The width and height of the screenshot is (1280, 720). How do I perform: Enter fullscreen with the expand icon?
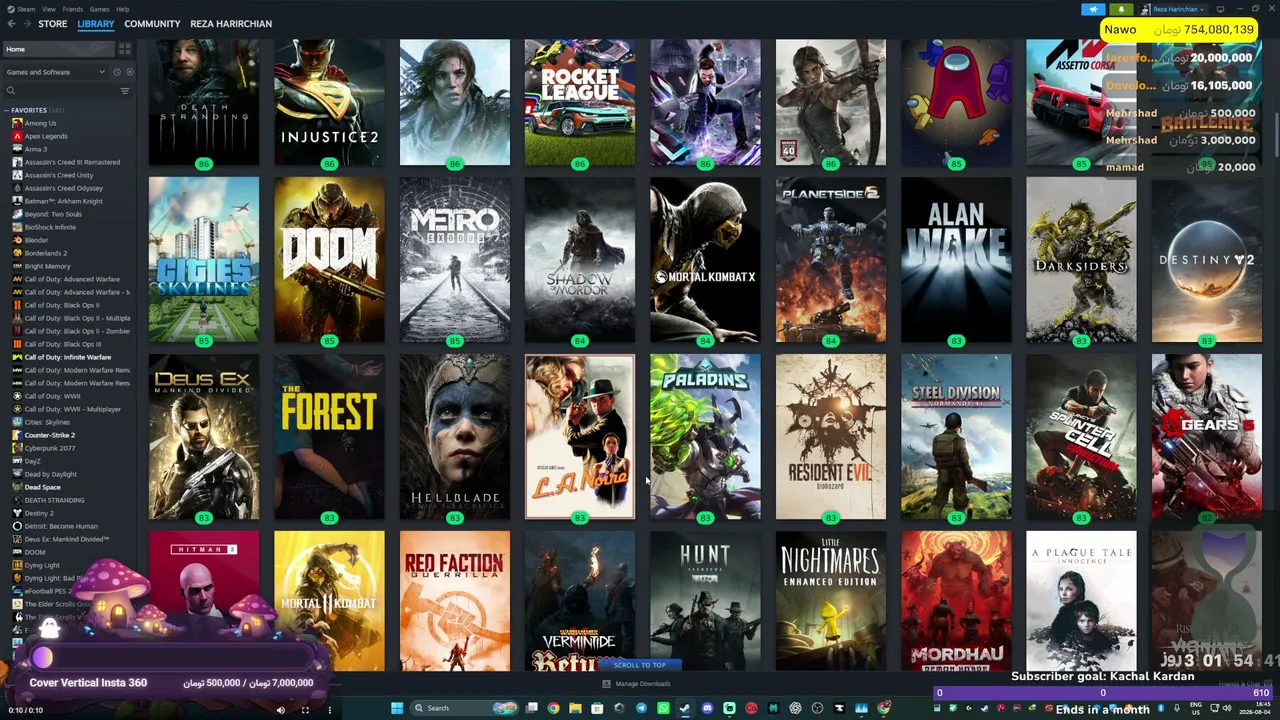point(305,710)
